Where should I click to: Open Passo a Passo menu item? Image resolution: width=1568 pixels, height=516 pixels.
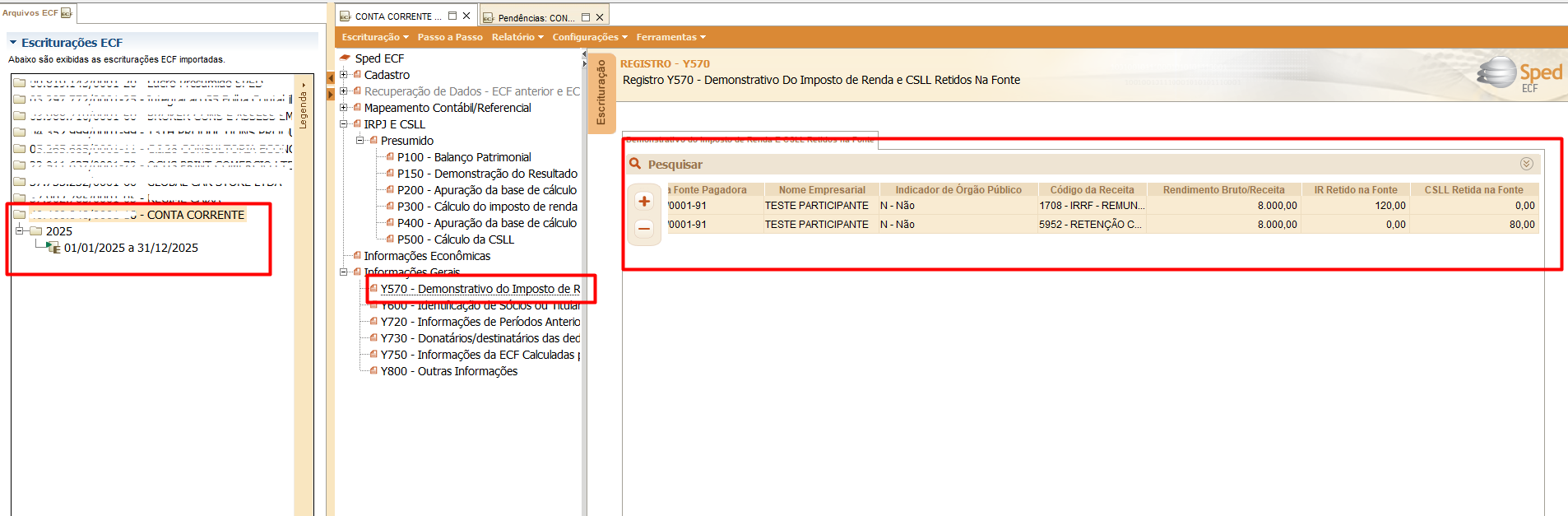tap(450, 37)
